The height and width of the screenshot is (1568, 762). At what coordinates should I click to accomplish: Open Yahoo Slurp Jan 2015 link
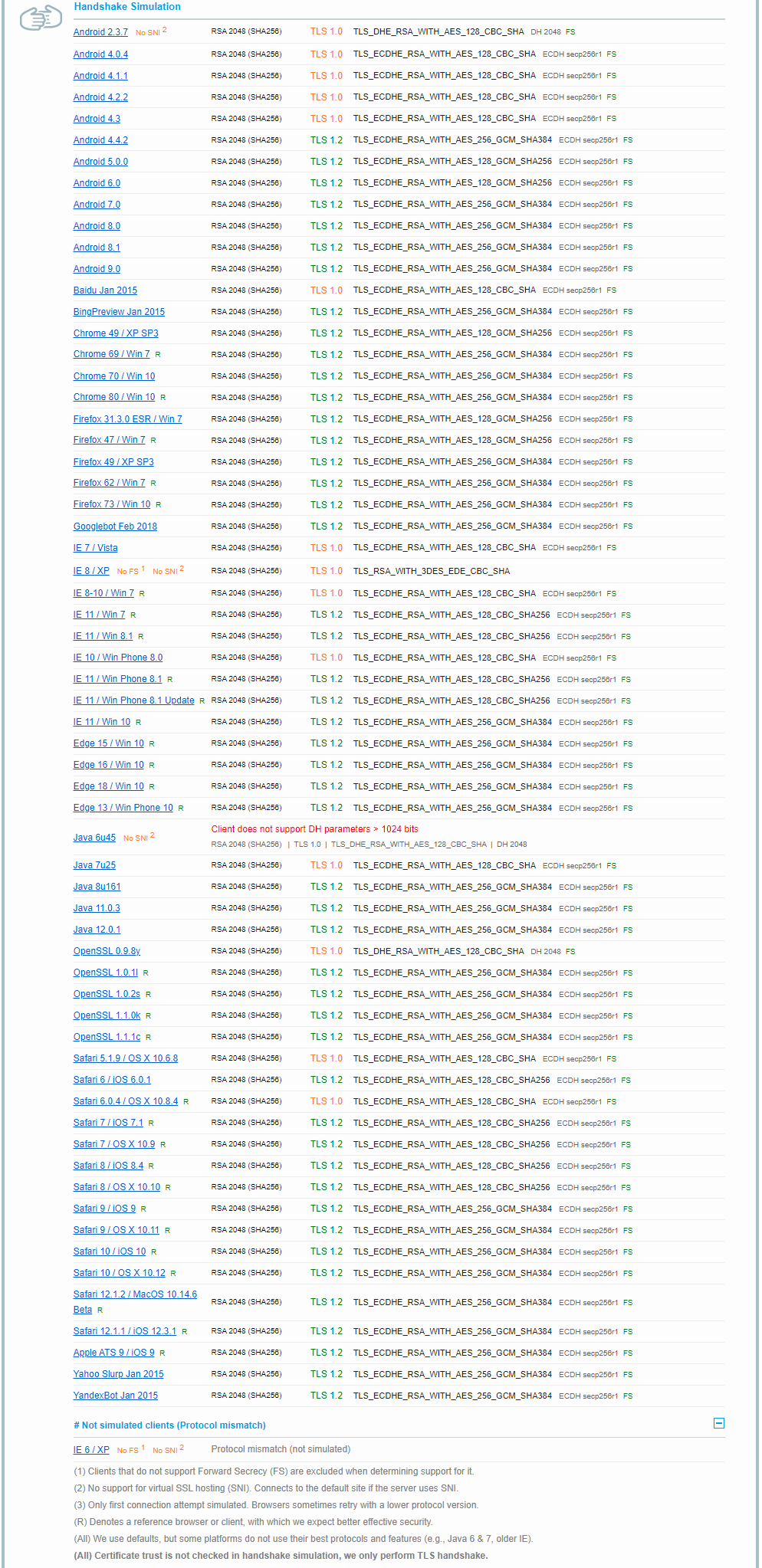[118, 1374]
